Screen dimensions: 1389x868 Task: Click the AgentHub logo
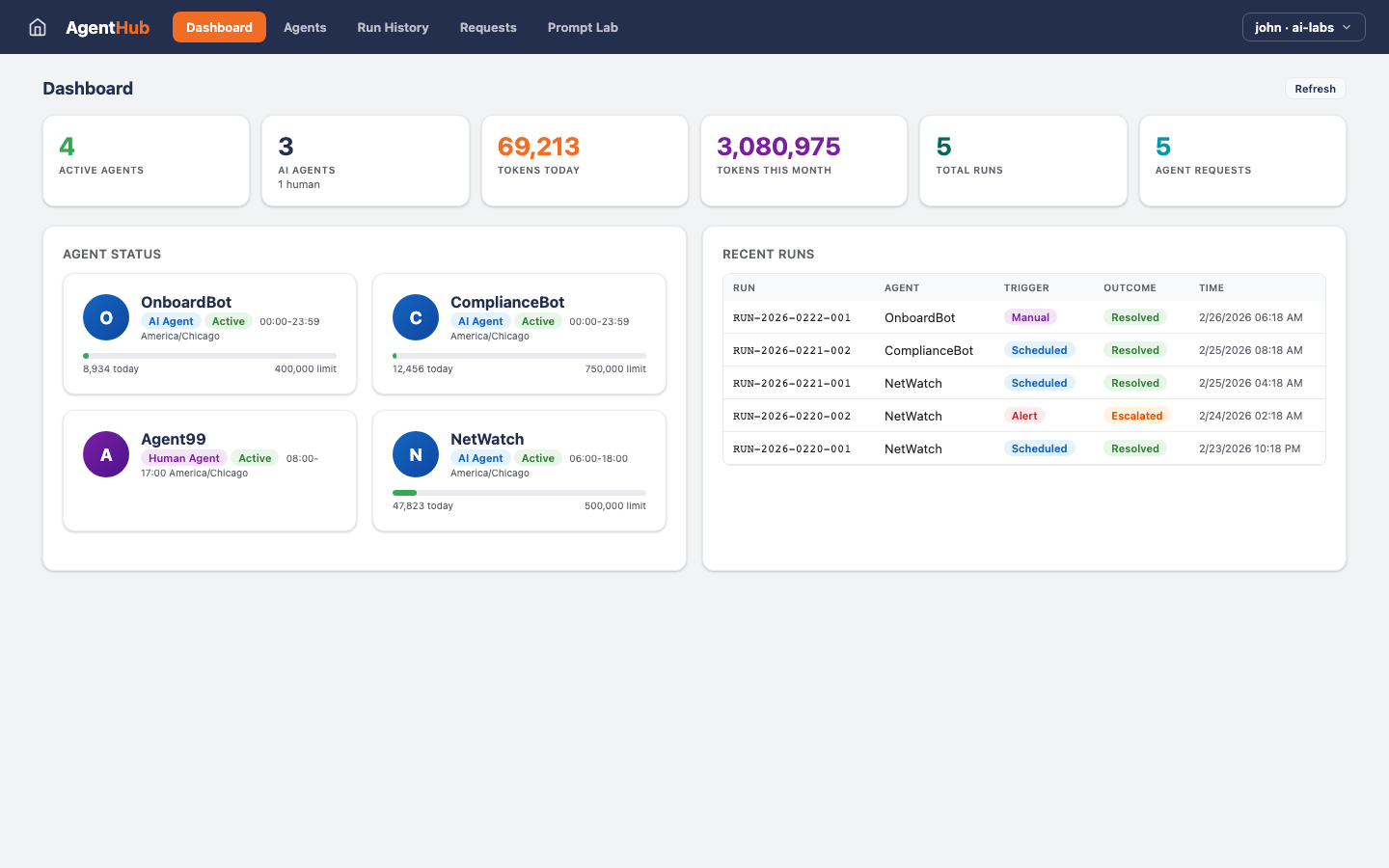pos(107,27)
